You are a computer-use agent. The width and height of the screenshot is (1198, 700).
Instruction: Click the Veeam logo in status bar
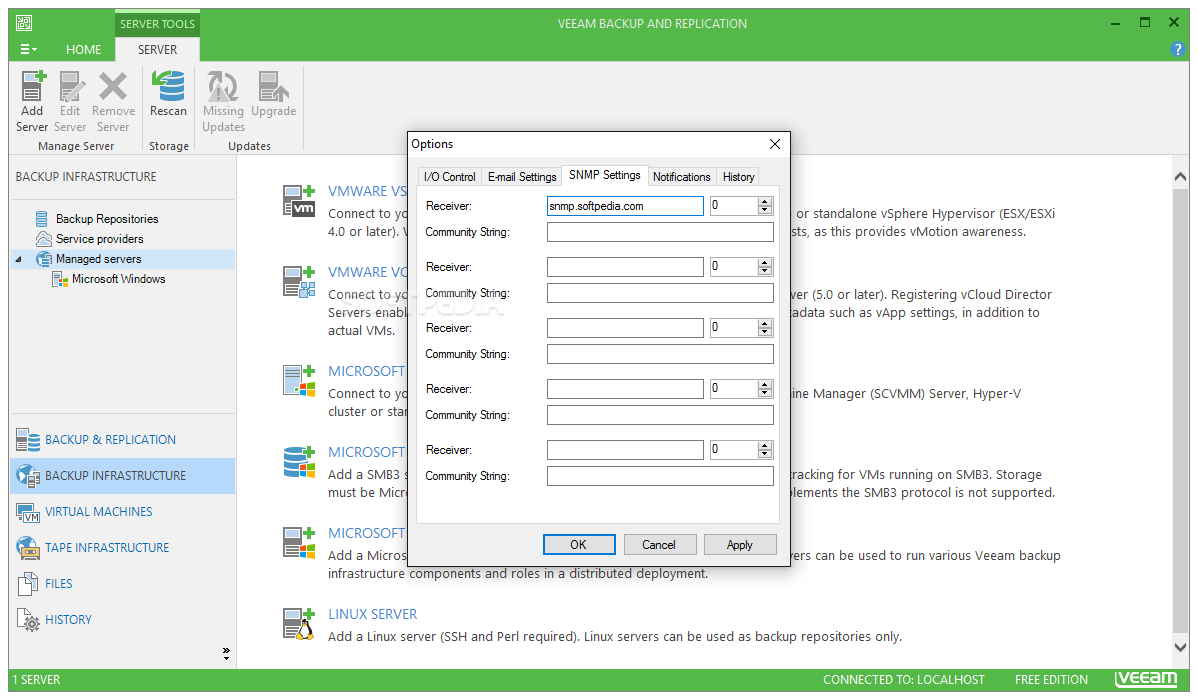click(1145, 679)
